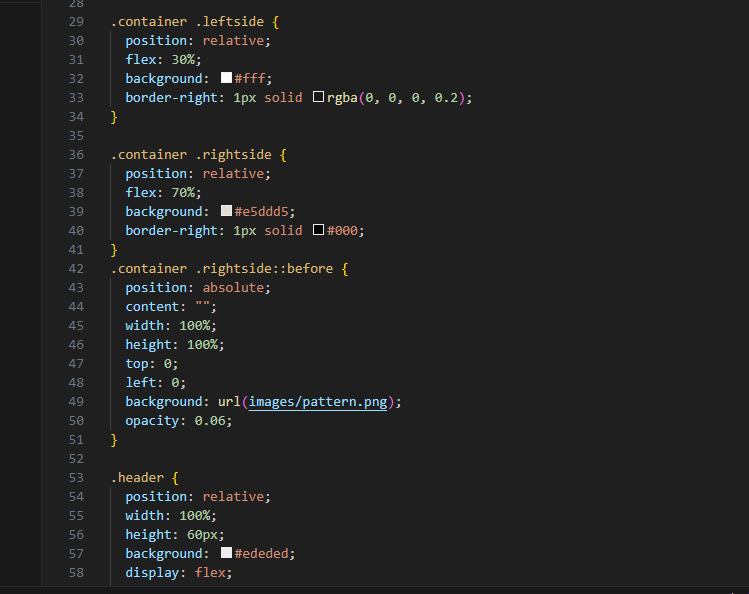The image size is (749, 594).
Task: Click on 'flex: 30%;' declaration
Action: 163,59
